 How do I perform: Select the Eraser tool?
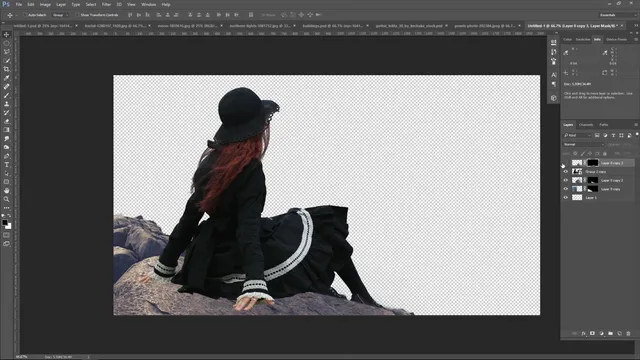coord(7,121)
